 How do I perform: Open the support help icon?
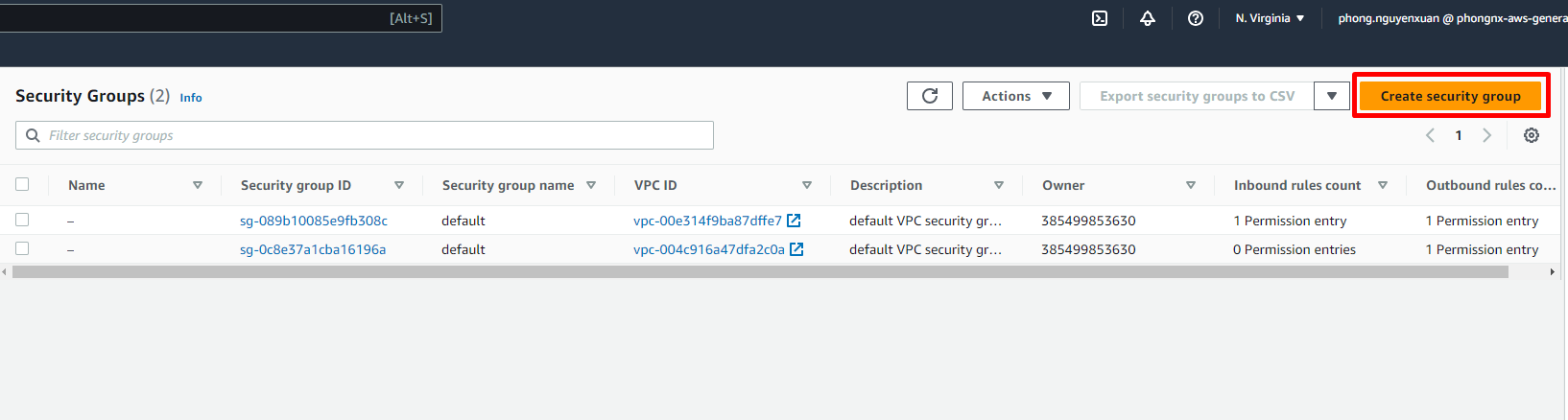pyautogui.click(x=1196, y=18)
